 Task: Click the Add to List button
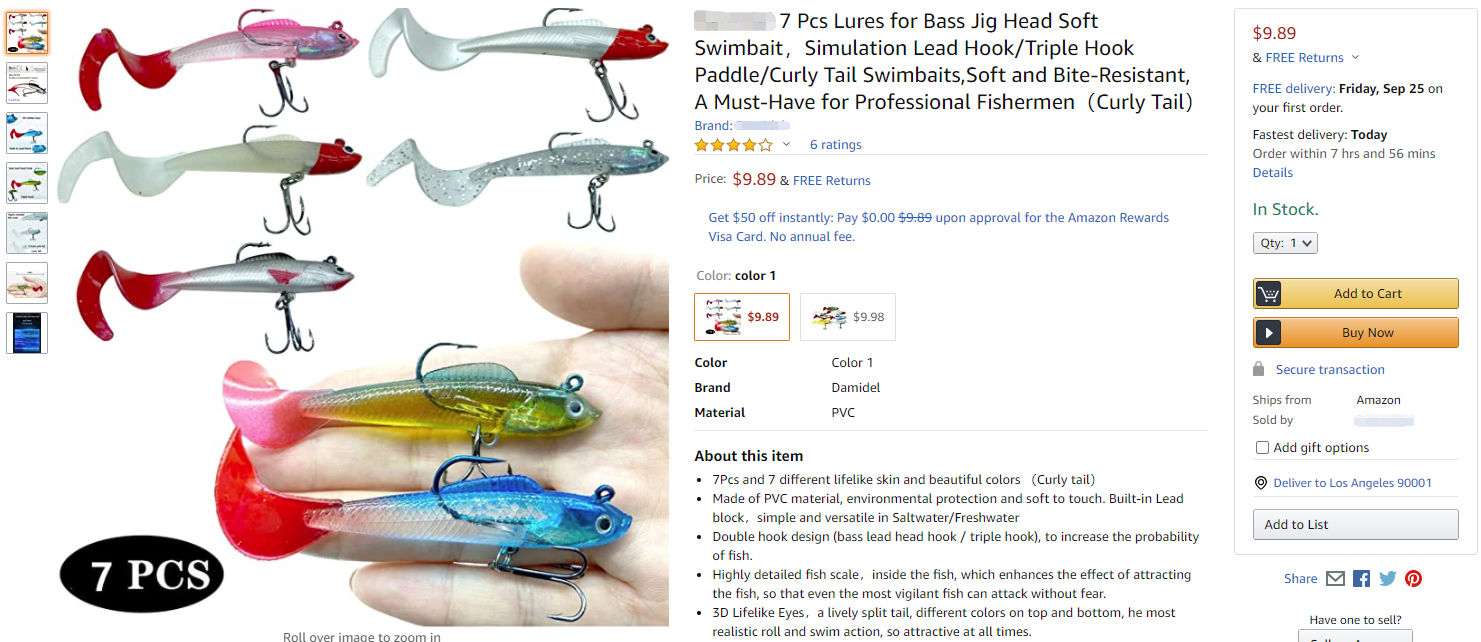point(1356,525)
